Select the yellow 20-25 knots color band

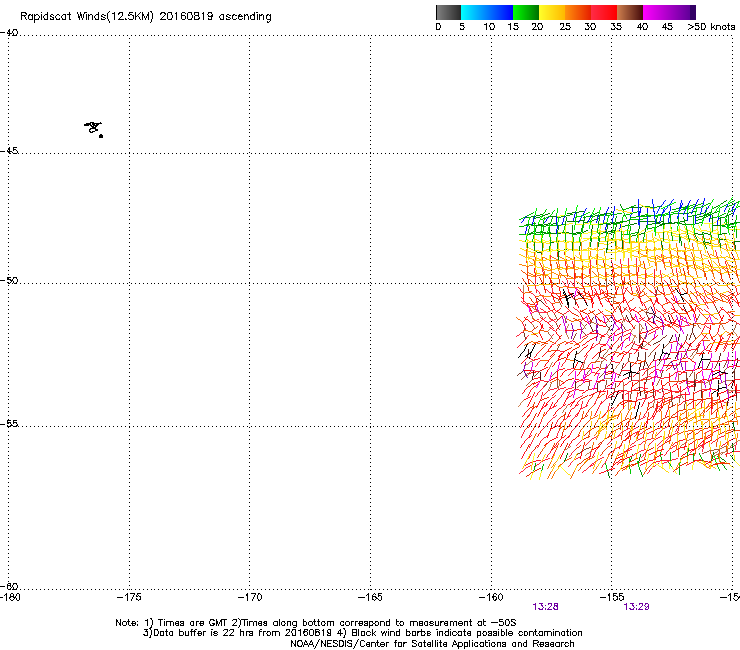click(x=552, y=12)
